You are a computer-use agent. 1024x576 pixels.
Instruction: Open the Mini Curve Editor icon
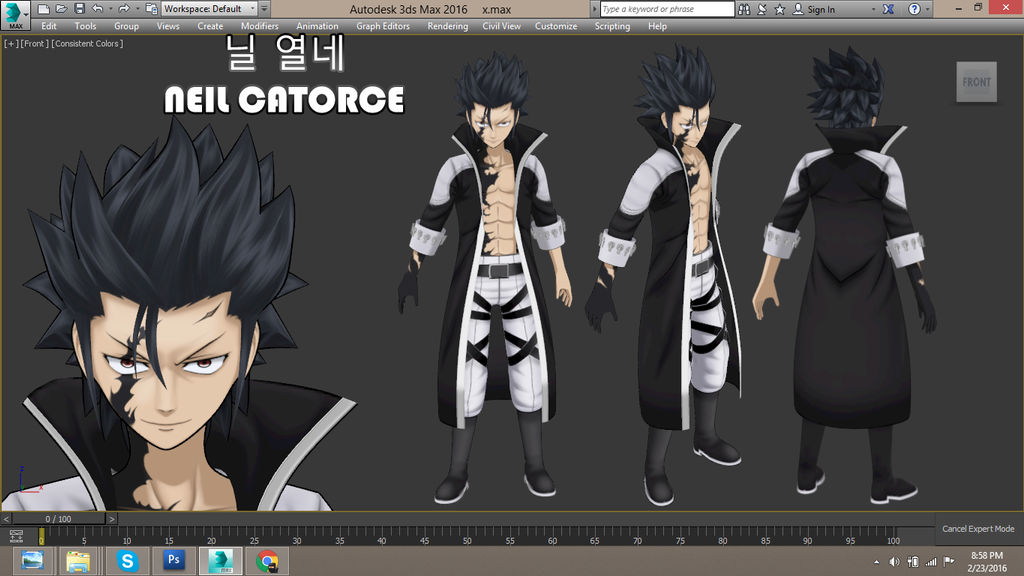click(x=16, y=537)
